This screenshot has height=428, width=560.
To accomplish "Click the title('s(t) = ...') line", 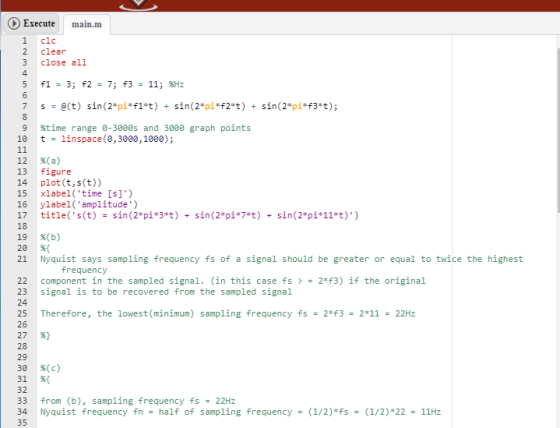I will [199, 215].
